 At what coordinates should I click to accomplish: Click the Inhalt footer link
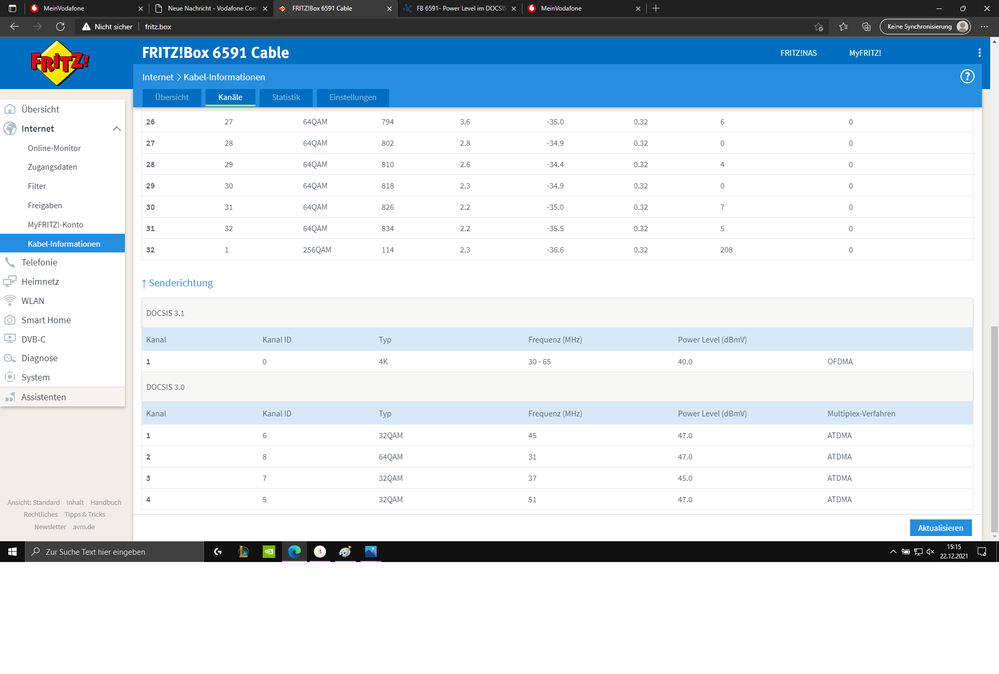pos(75,502)
